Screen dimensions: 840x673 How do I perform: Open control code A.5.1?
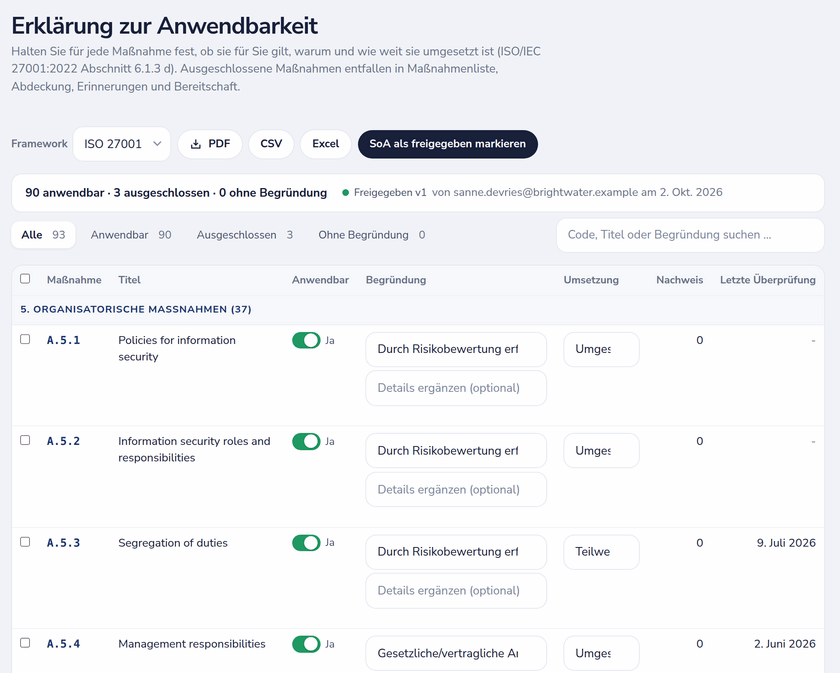(x=63, y=340)
